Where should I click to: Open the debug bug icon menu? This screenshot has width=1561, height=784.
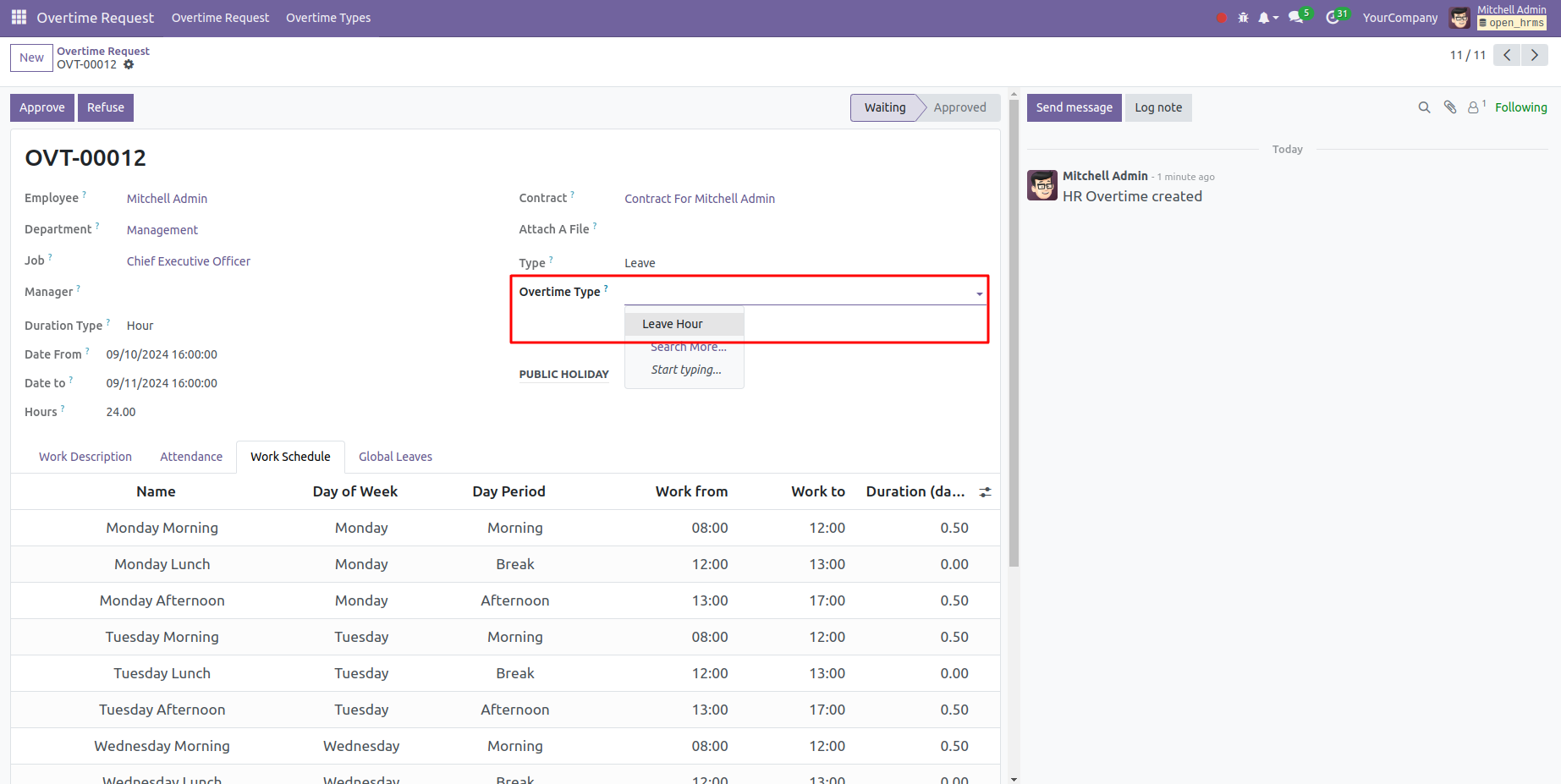coord(1243,18)
